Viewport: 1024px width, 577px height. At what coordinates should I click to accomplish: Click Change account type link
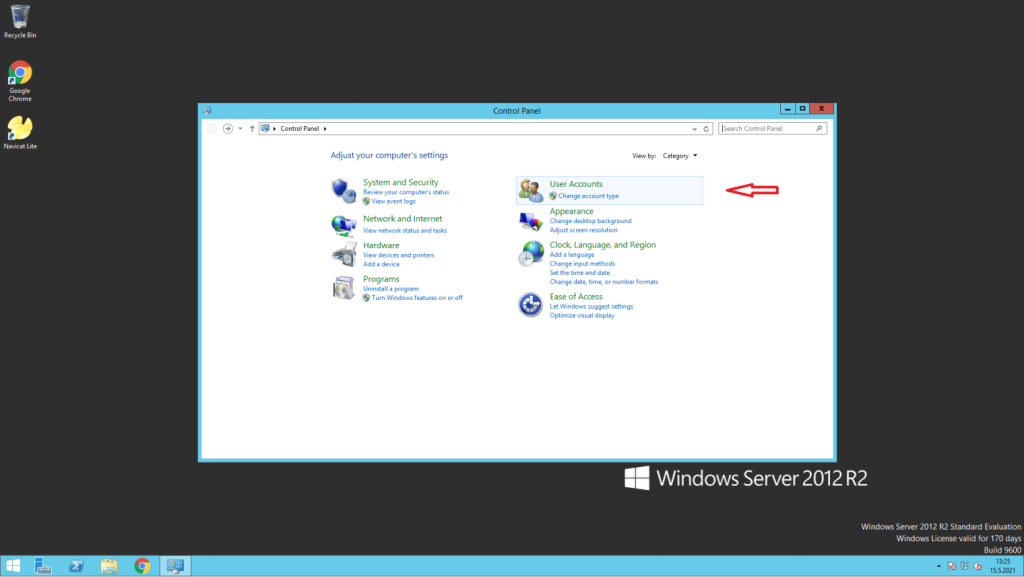pyautogui.click(x=588, y=196)
